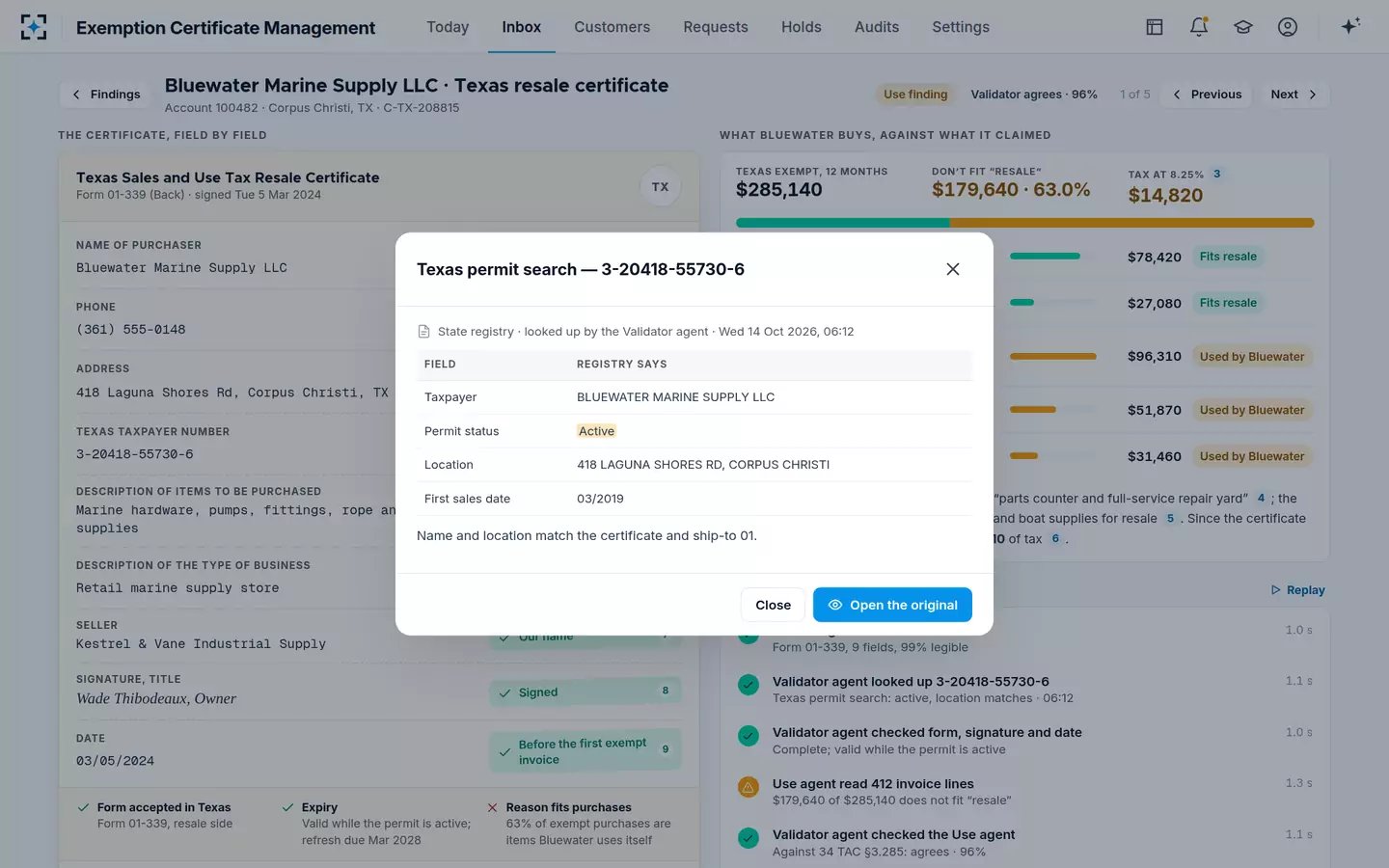Click citation 4 after repair yard quote
The image size is (1389, 868).
coord(1261,499)
